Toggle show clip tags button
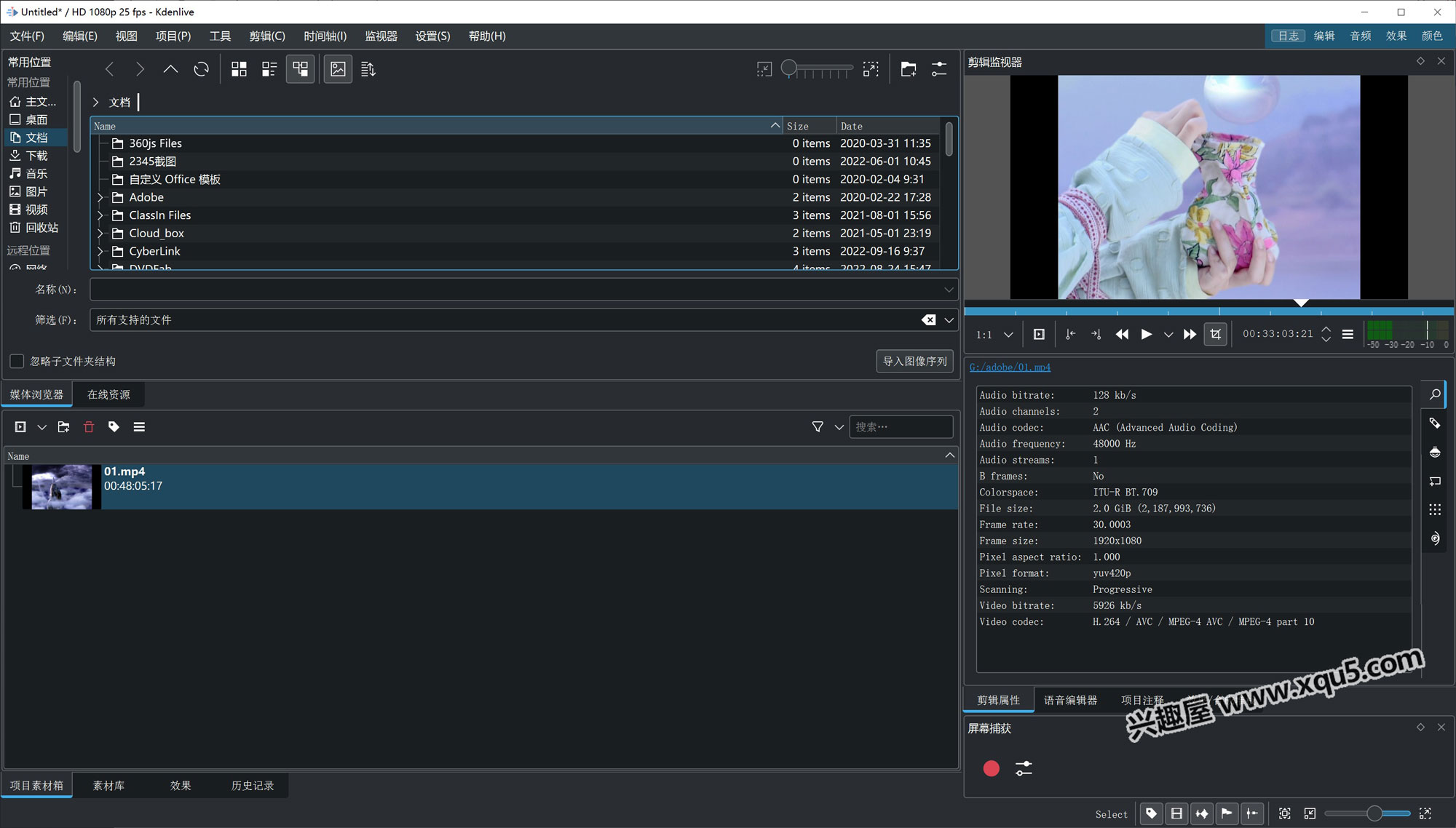This screenshot has width=1456, height=828. pos(1151,813)
